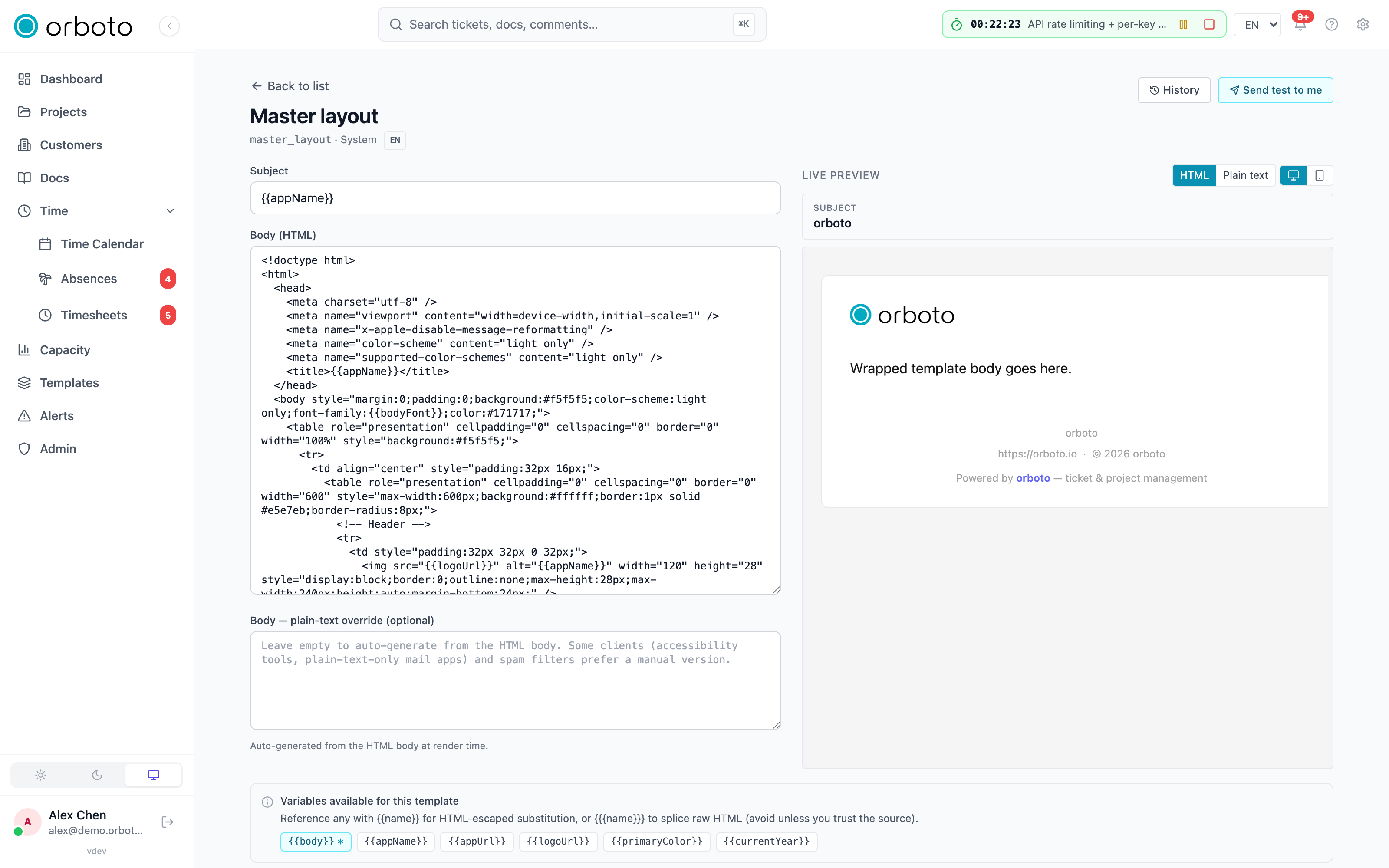Open Docs from the sidebar

click(54, 178)
